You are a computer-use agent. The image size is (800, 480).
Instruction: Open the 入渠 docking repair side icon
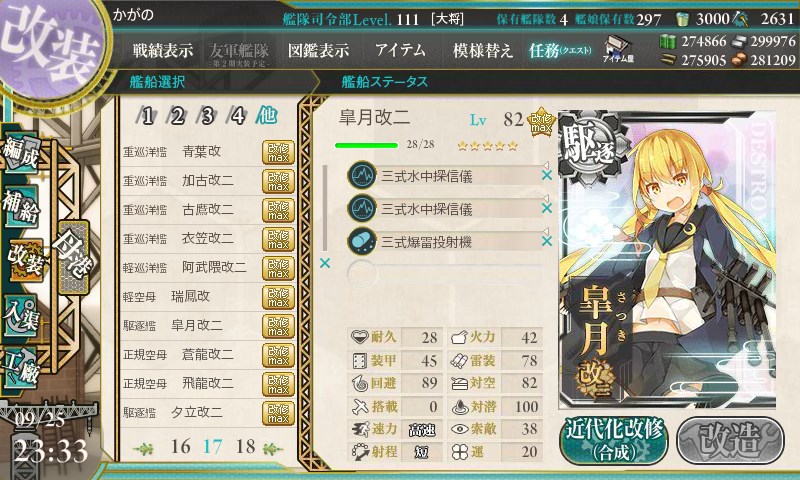point(21,317)
